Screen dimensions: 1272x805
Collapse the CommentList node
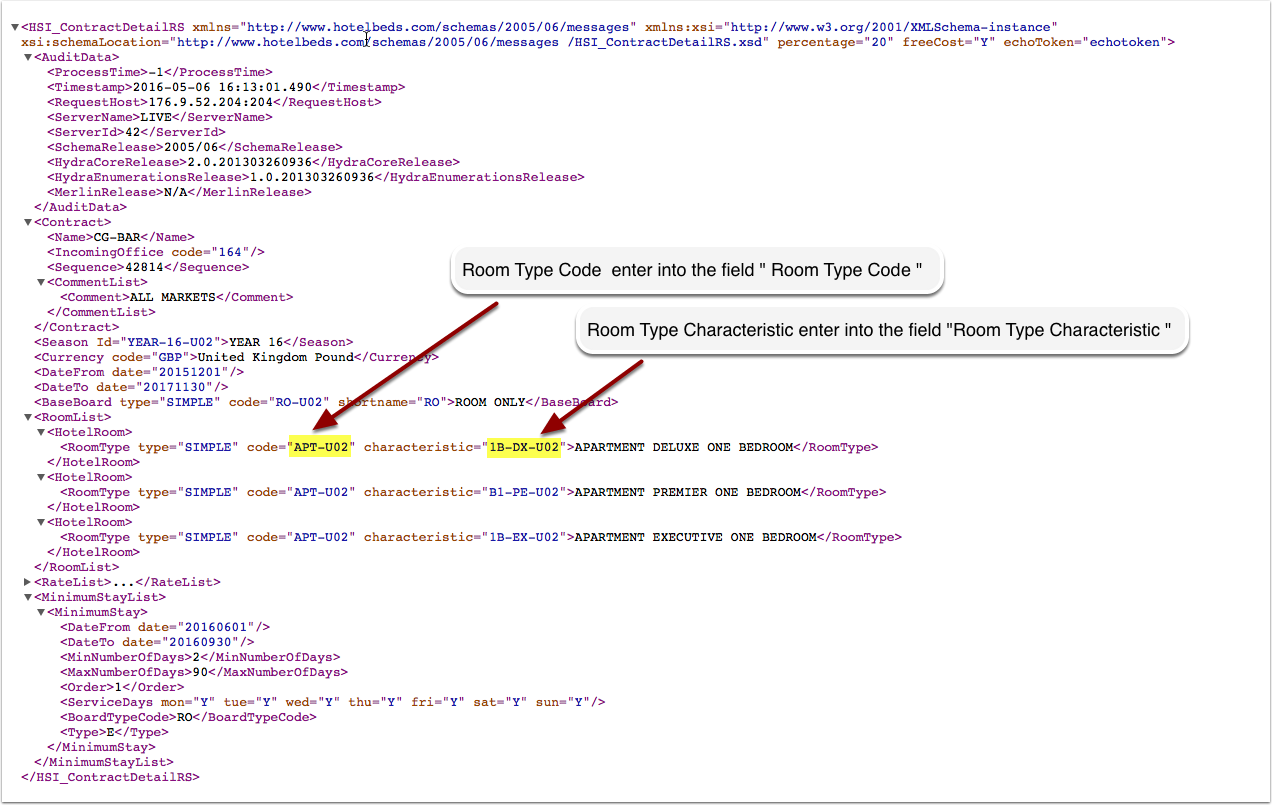pyautogui.click(x=41, y=282)
